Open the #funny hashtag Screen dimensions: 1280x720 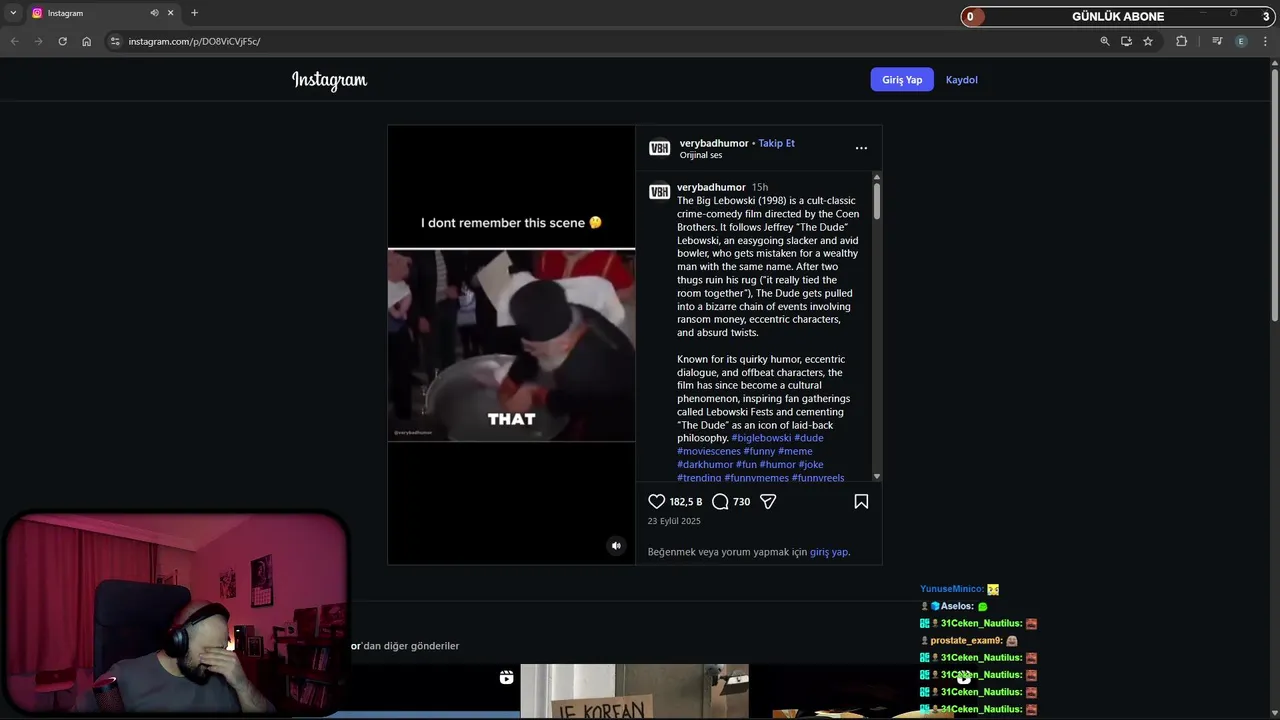click(x=759, y=451)
